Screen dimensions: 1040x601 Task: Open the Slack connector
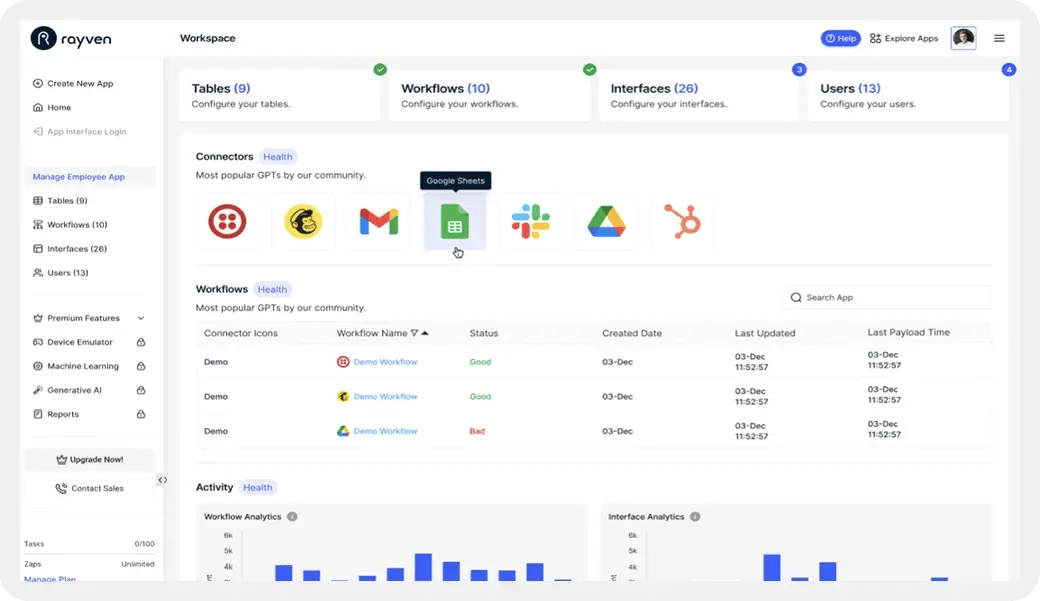pos(531,221)
